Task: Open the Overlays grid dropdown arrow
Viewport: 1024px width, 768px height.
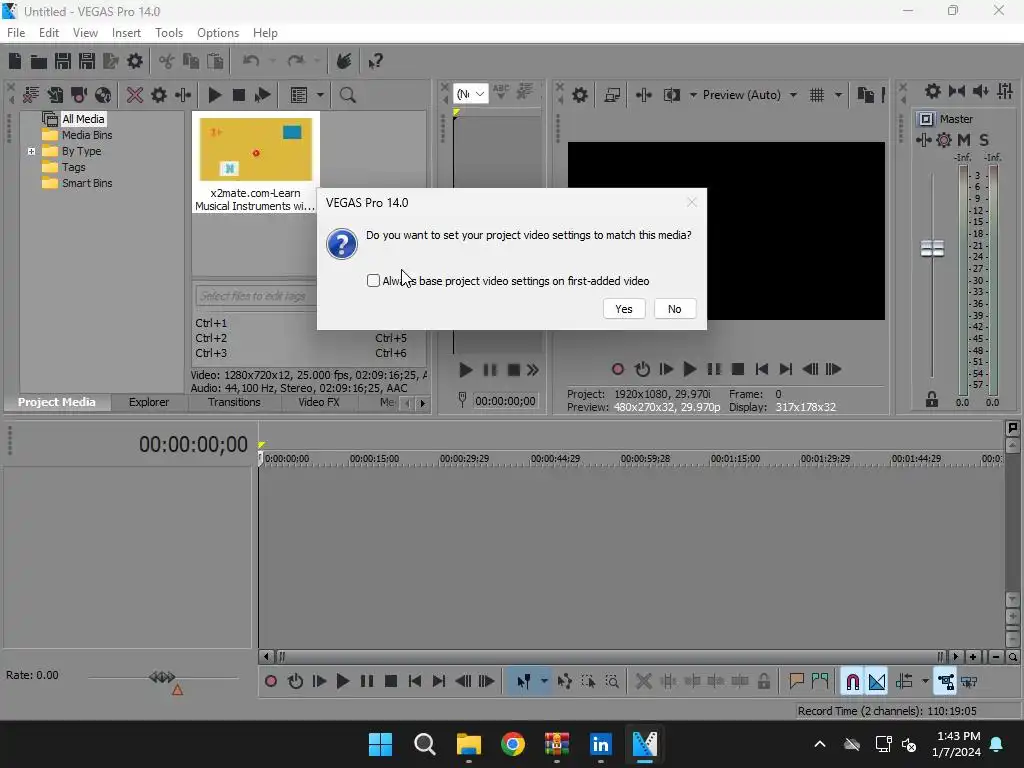Action: coord(838,95)
